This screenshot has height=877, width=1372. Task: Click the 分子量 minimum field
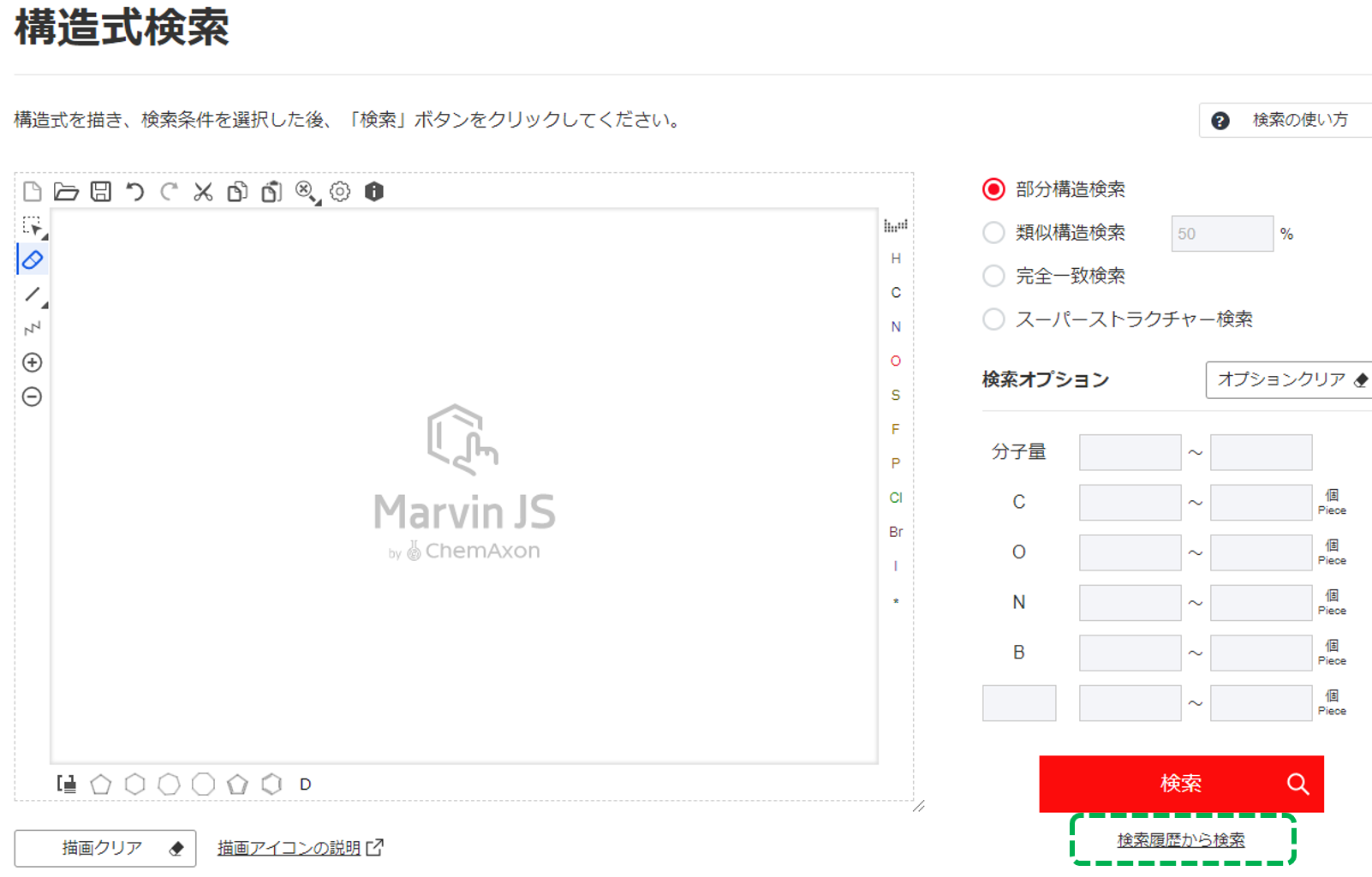(1130, 452)
